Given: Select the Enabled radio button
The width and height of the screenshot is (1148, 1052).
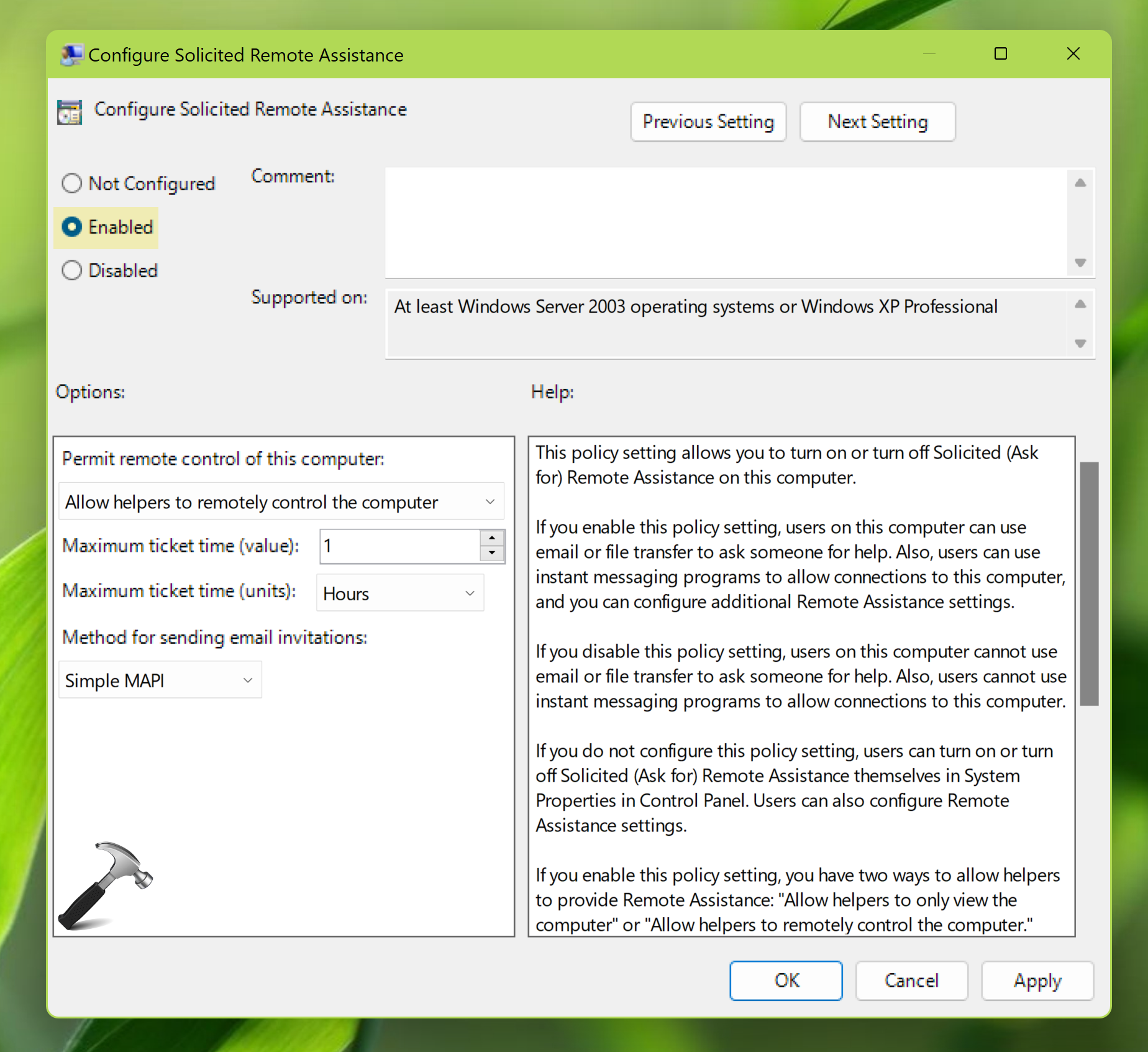Looking at the screenshot, I should (x=72, y=227).
